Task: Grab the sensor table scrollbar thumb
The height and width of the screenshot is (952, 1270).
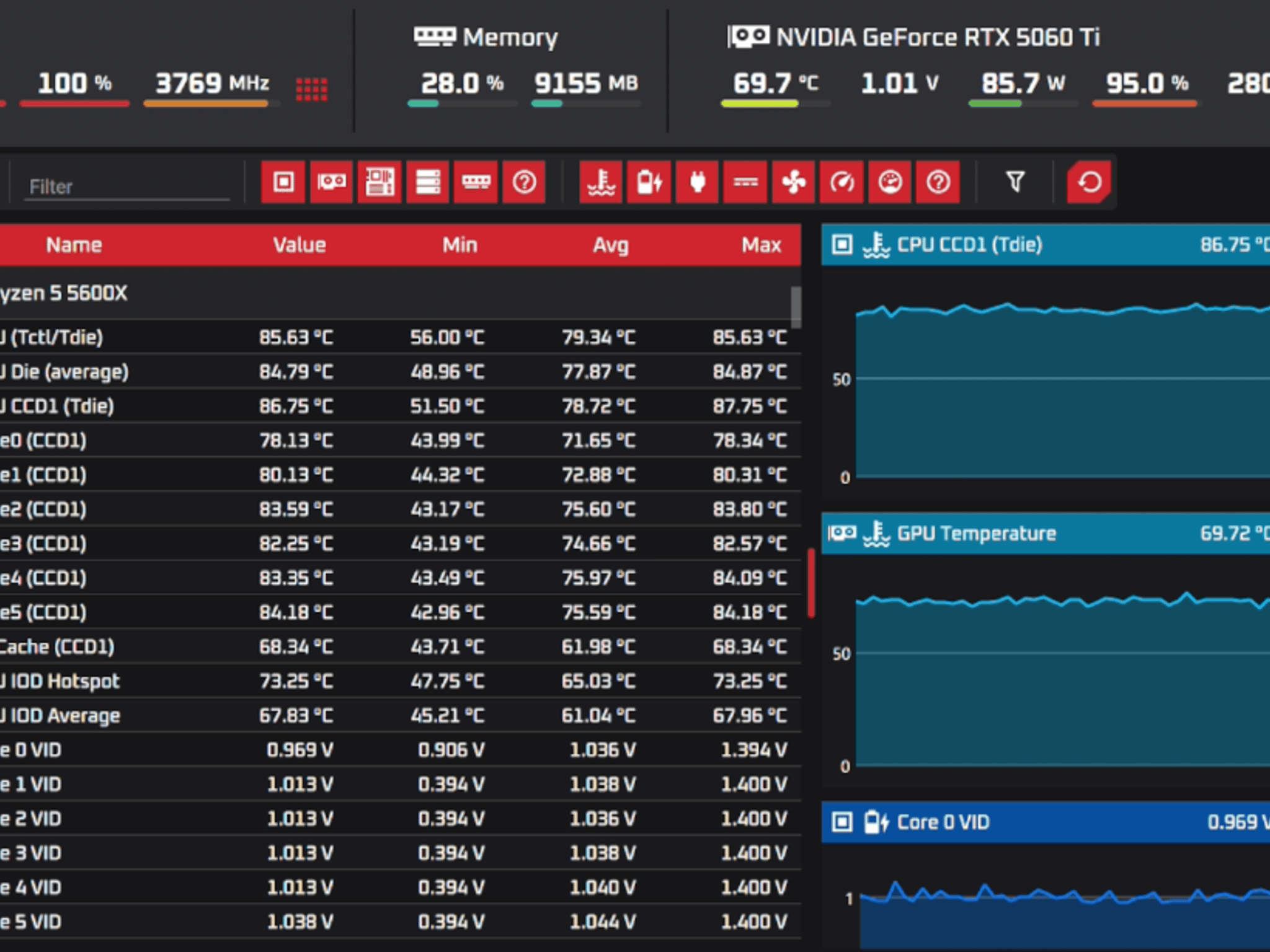Action: (x=796, y=307)
